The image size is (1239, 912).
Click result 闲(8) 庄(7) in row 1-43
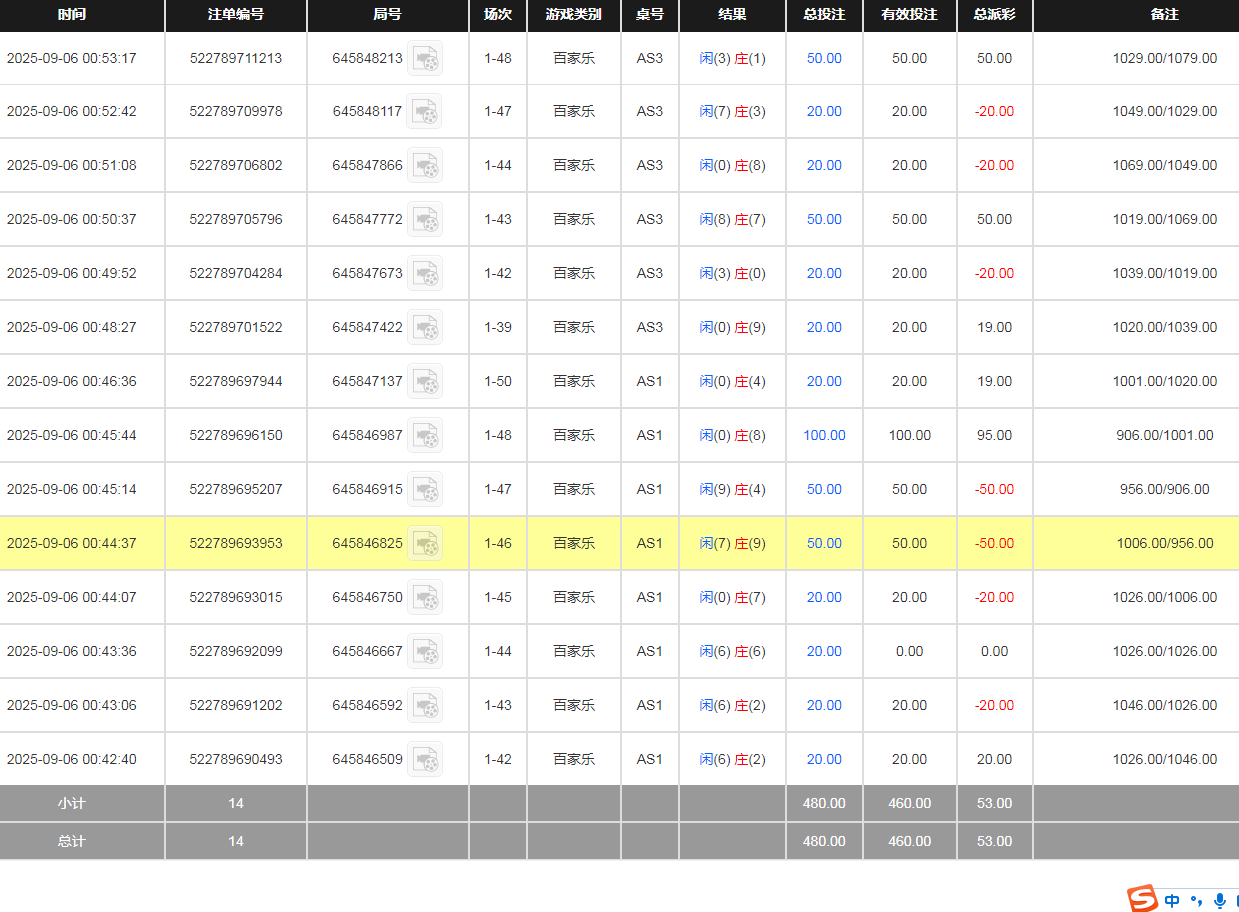pyautogui.click(x=732, y=220)
